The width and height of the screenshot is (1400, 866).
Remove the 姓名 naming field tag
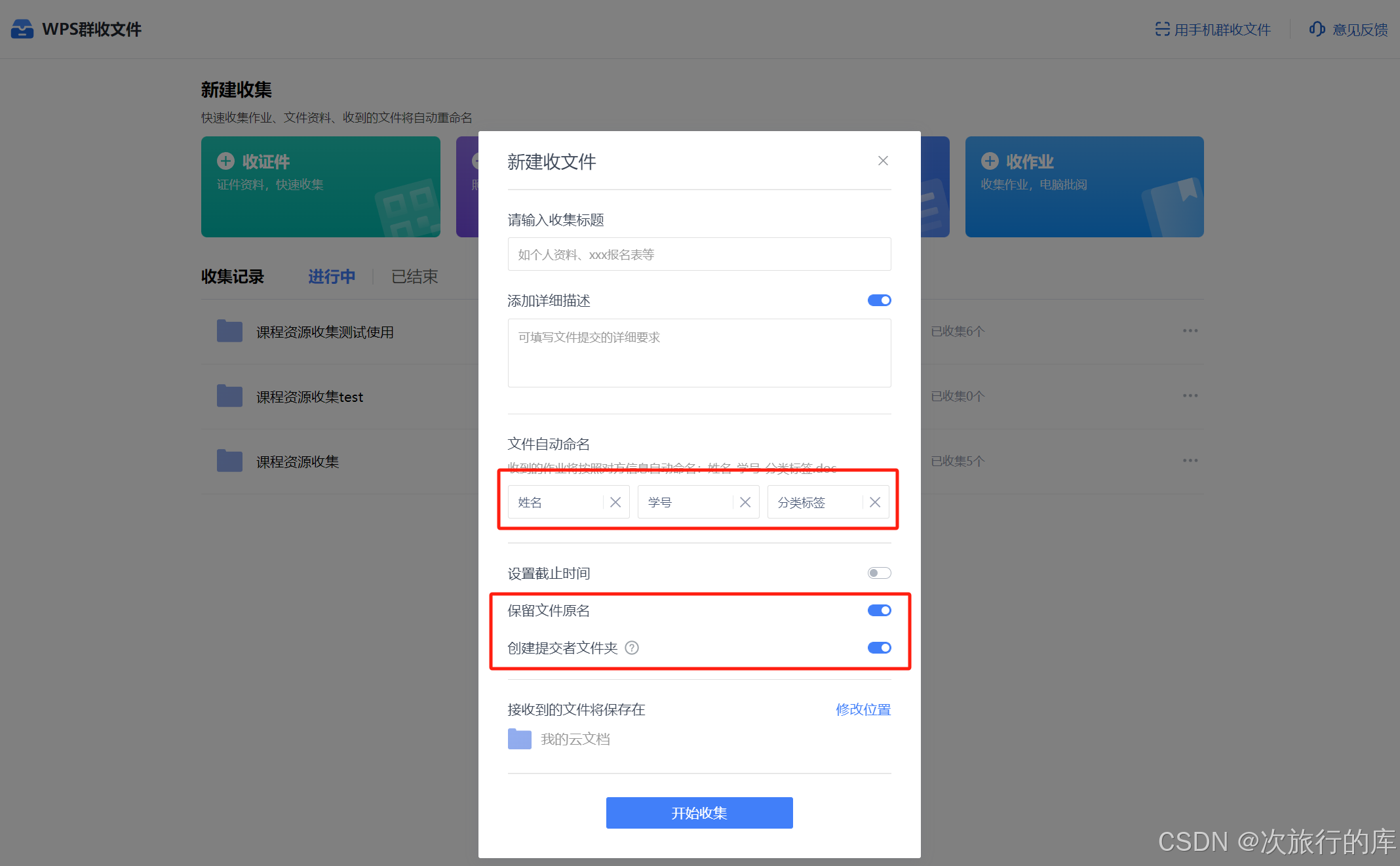615,502
